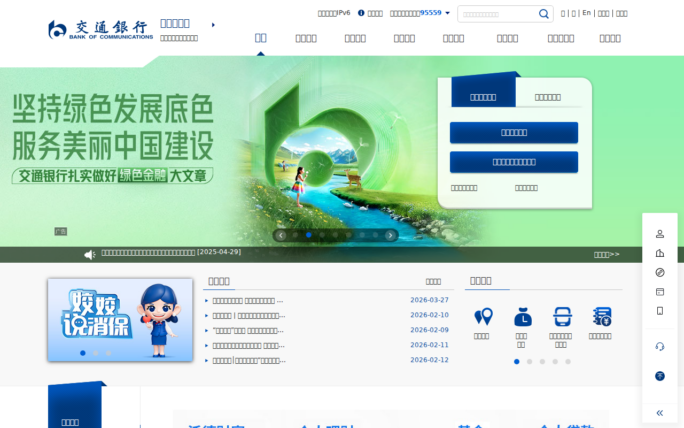
Task: Open the mobile phone icon in right sidebar
Action: 660,311
